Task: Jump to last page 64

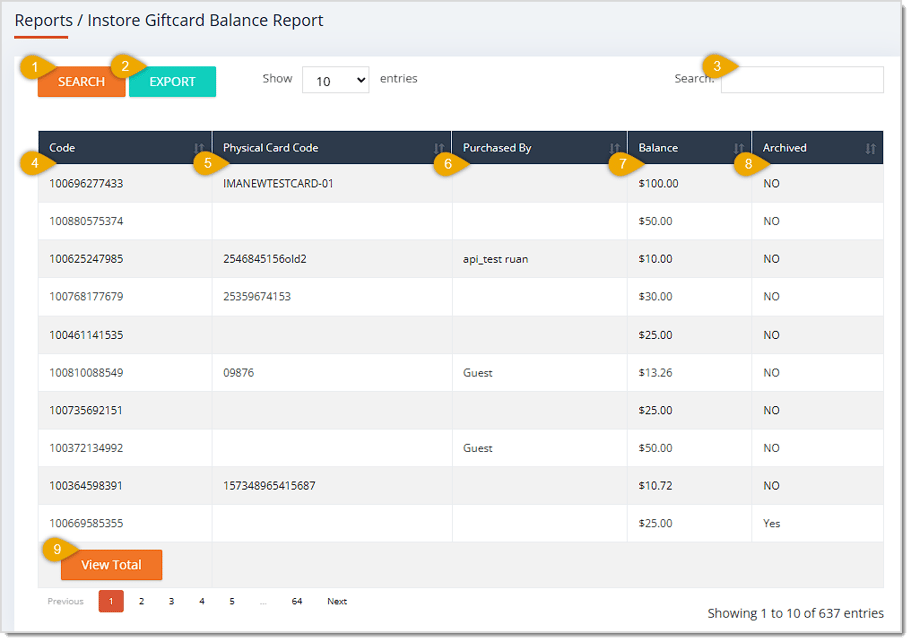Action: pyautogui.click(x=297, y=601)
